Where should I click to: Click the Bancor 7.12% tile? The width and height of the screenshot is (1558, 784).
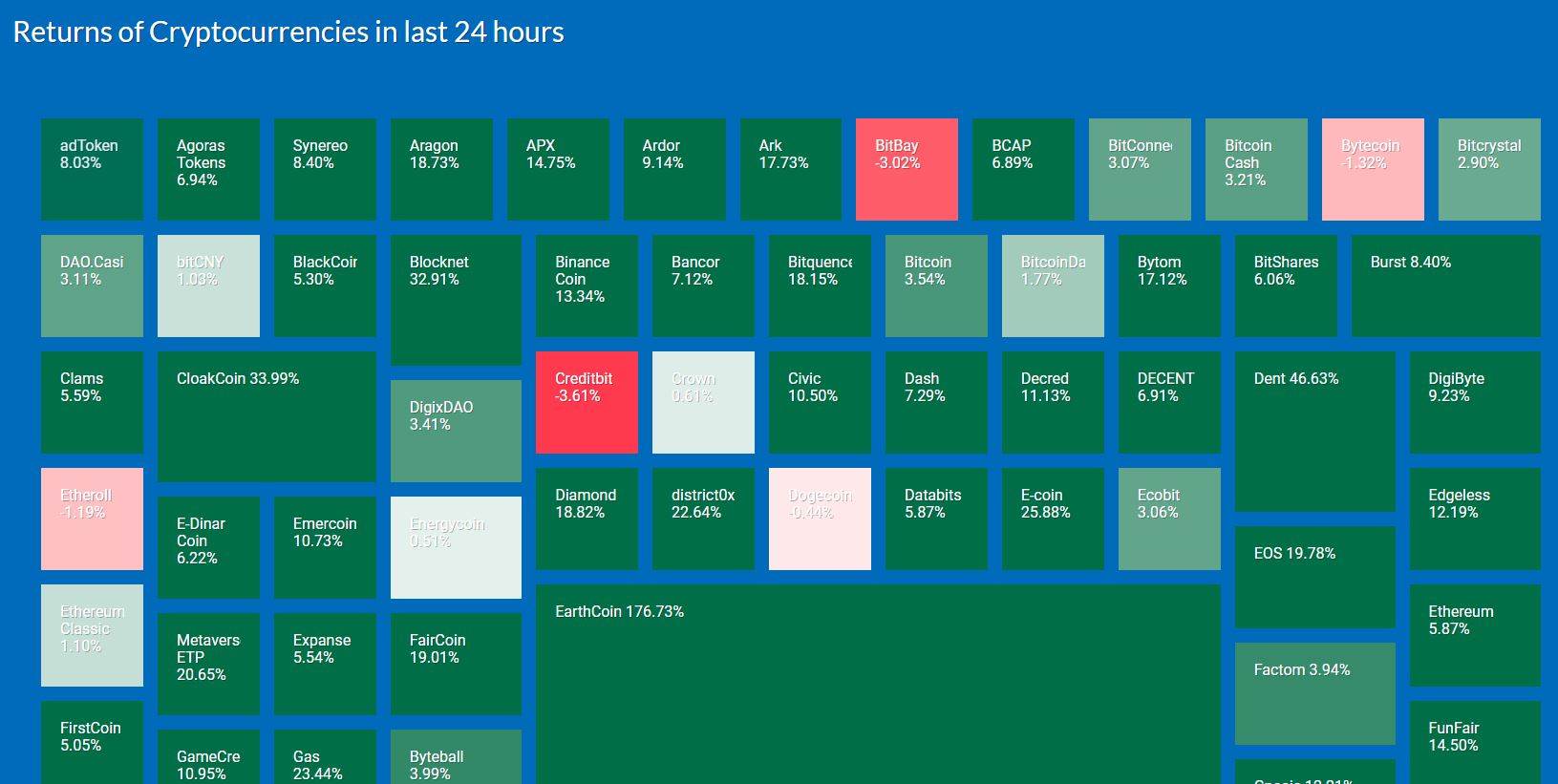(703, 286)
